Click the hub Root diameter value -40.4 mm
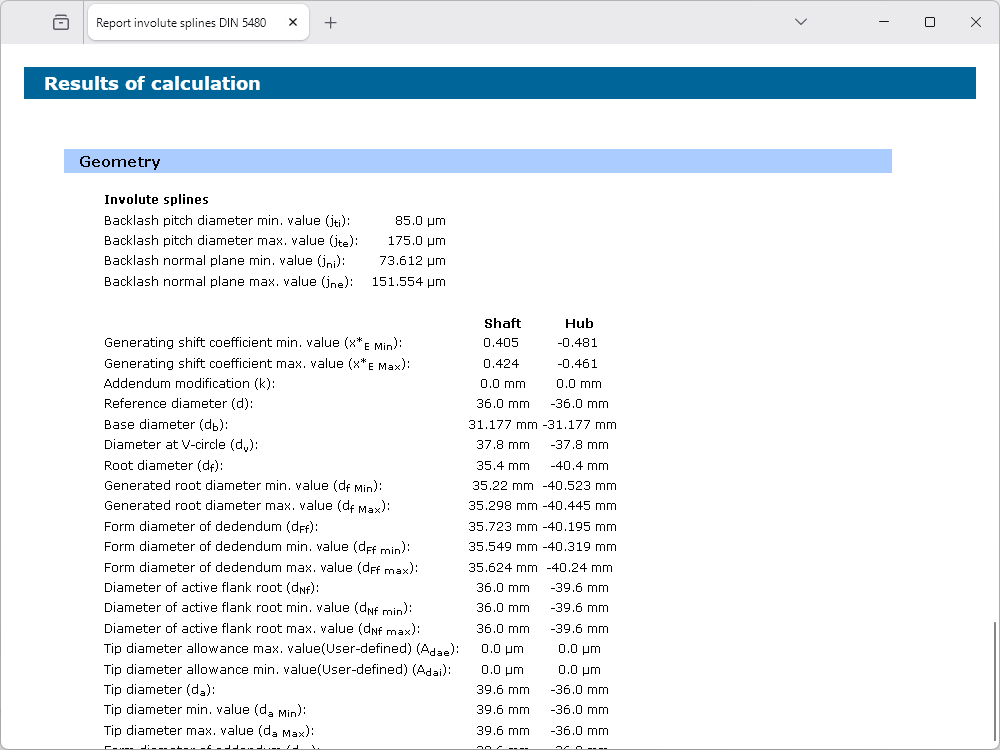Screen dimensions: 1000x750 coord(579,466)
